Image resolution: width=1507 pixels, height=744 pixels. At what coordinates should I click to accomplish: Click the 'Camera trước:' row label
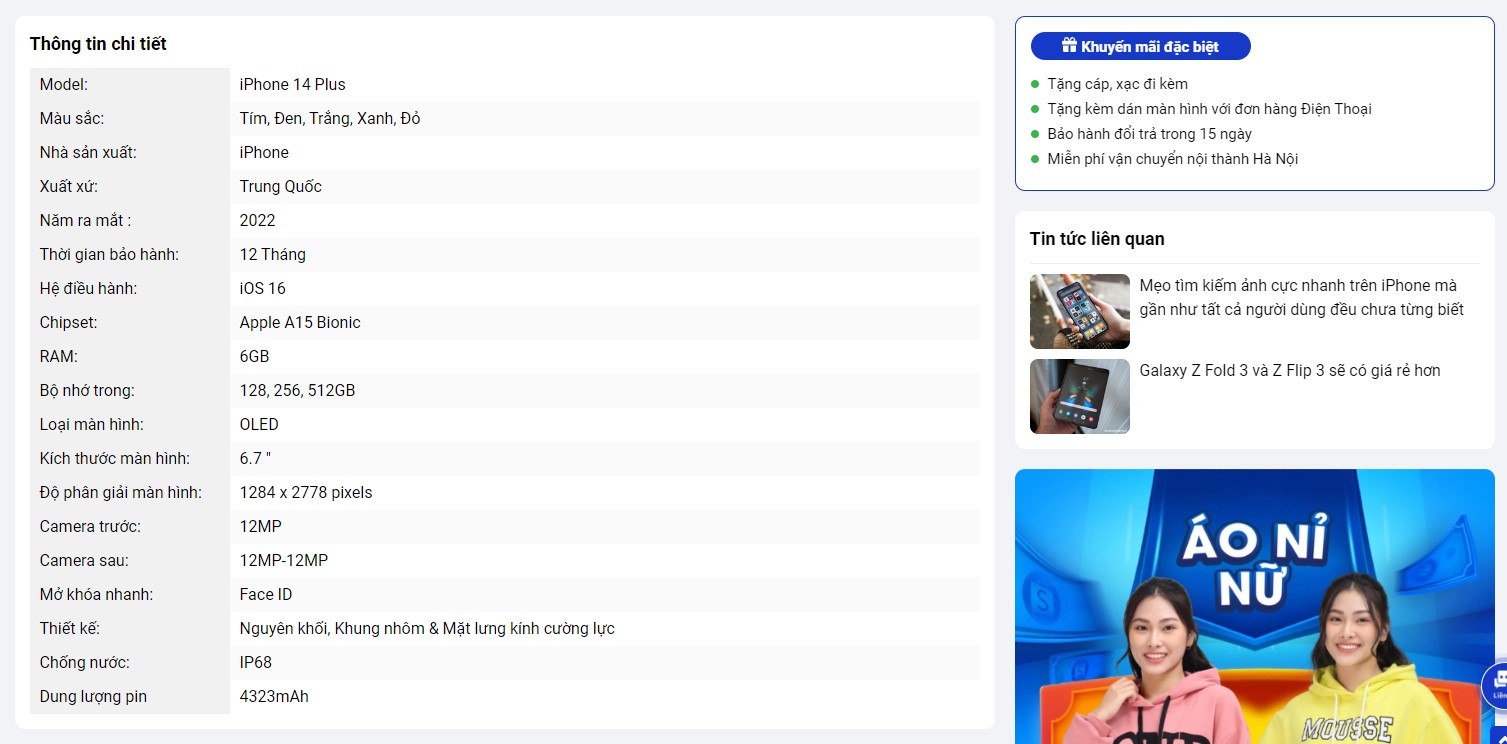pyautogui.click(x=90, y=527)
